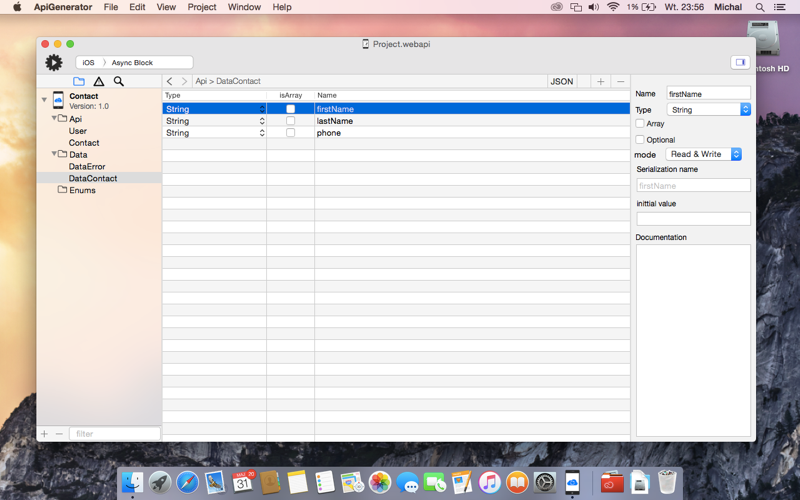Open the Type String dropdown in inspector
The height and width of the screenshot is (500, 800).
709,110
